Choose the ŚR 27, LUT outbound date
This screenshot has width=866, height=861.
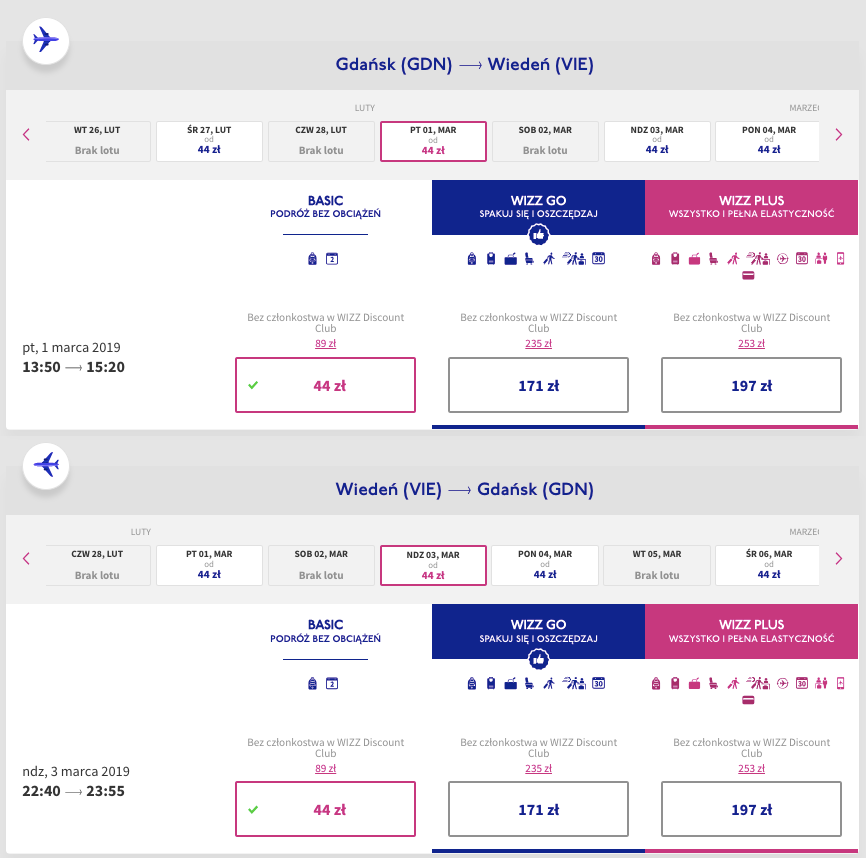click(x=209, y=141)
